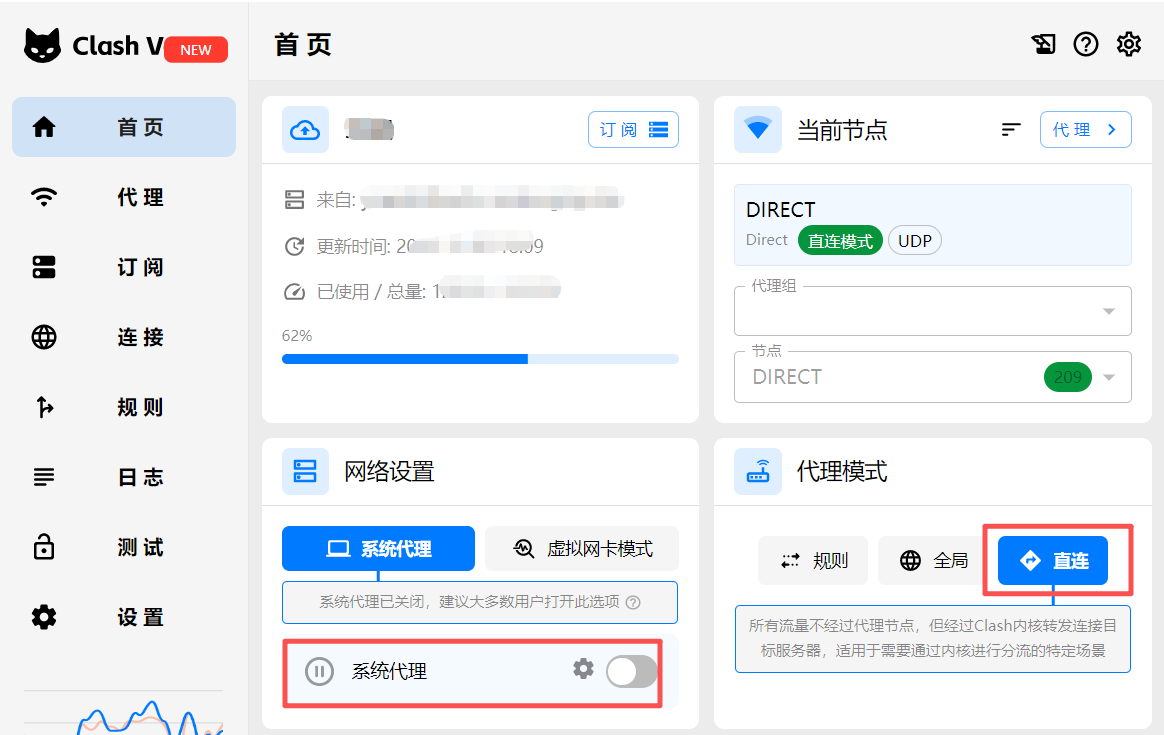Click the settings gear in the top right

pyautogui.click(x=1129, y=44)
